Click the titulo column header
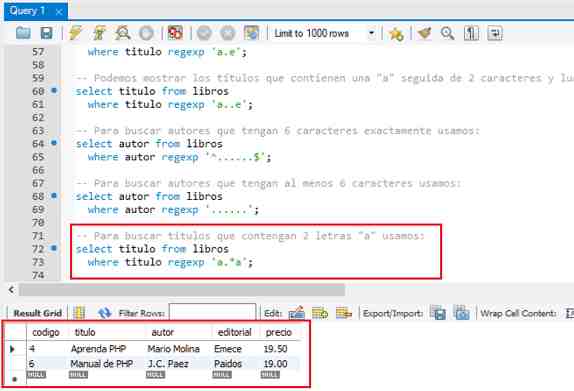574x391 pixels. click(85, 332)
